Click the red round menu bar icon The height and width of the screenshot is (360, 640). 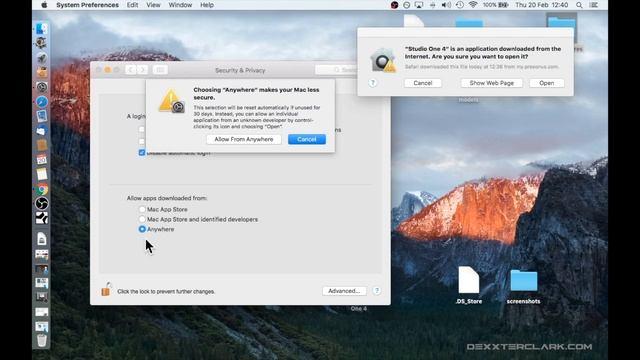point(394,5)
